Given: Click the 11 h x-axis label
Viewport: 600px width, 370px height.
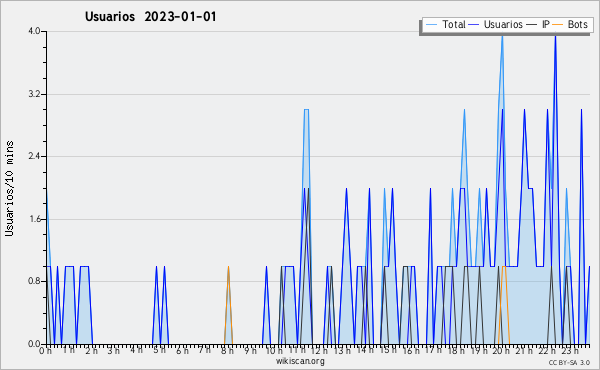Looking at the screenshot, I should coord(297,350).
